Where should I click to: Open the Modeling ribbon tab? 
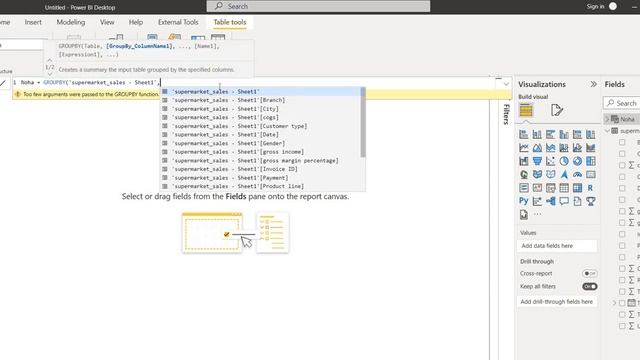pos(71,22)
